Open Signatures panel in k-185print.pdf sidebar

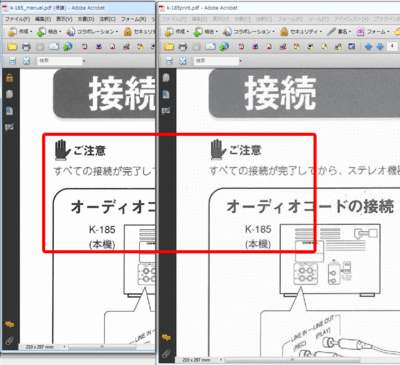click(166, 110)
